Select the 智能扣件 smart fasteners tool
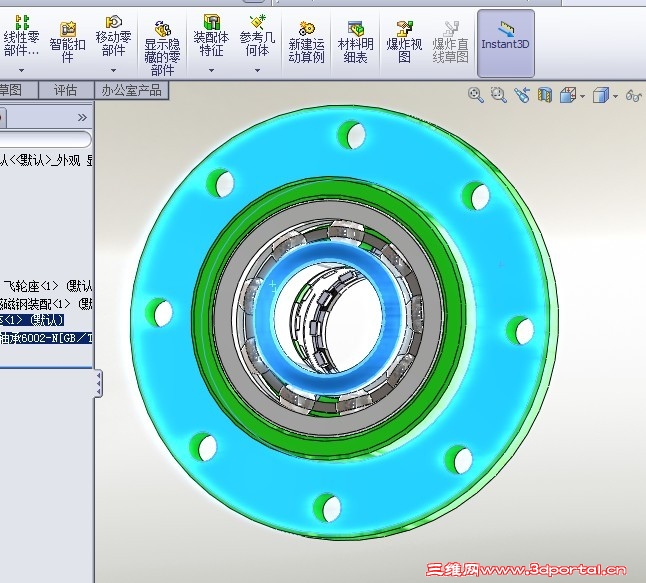The width and height of the screenshot is (646, 583). click(x=67, y=42)
